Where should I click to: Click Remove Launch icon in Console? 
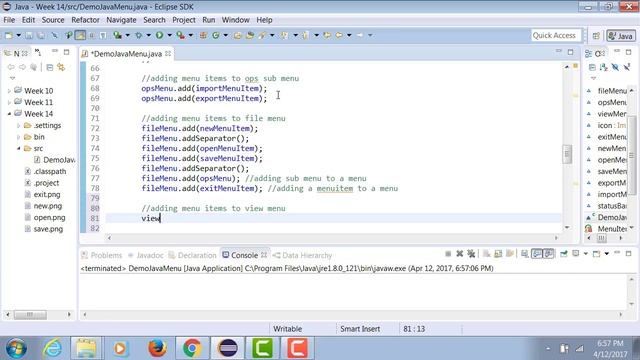coord(460,254)
